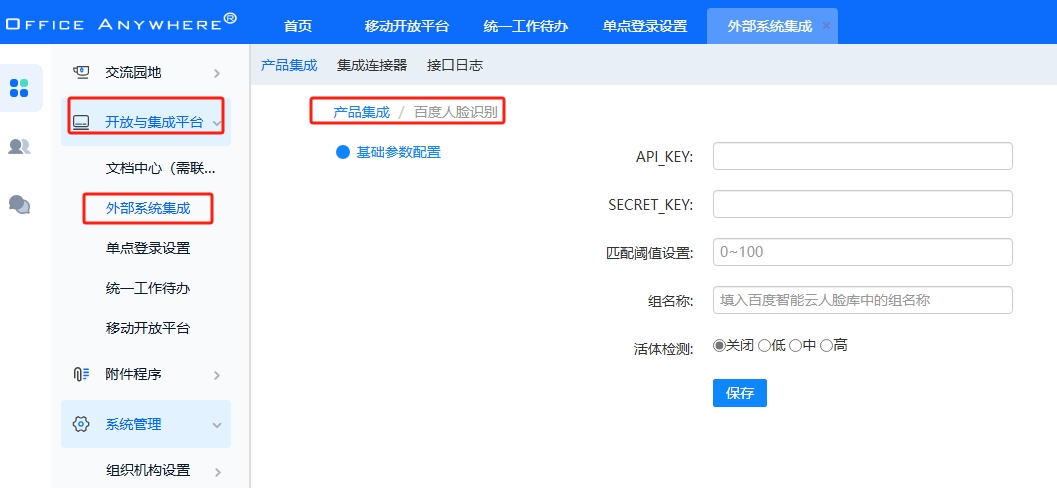1057x488 pixels.
Task: Click the 系统管理 gear icon
Action: click(82, 424)
